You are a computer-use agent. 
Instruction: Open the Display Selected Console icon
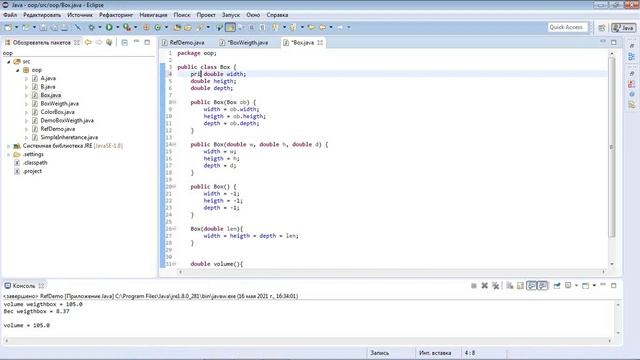(568, 286)
